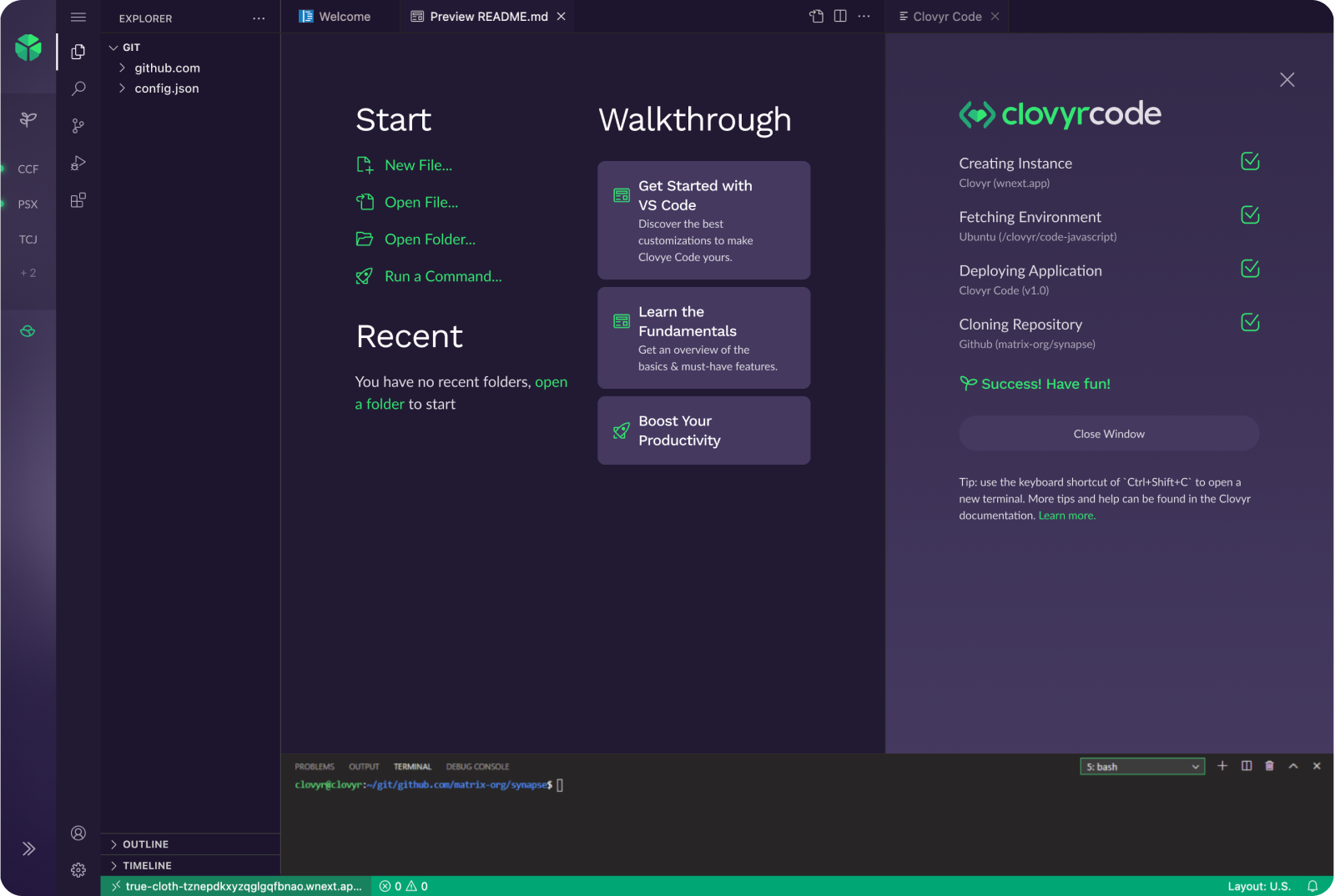Click the Learn more link

(1066, 516)
